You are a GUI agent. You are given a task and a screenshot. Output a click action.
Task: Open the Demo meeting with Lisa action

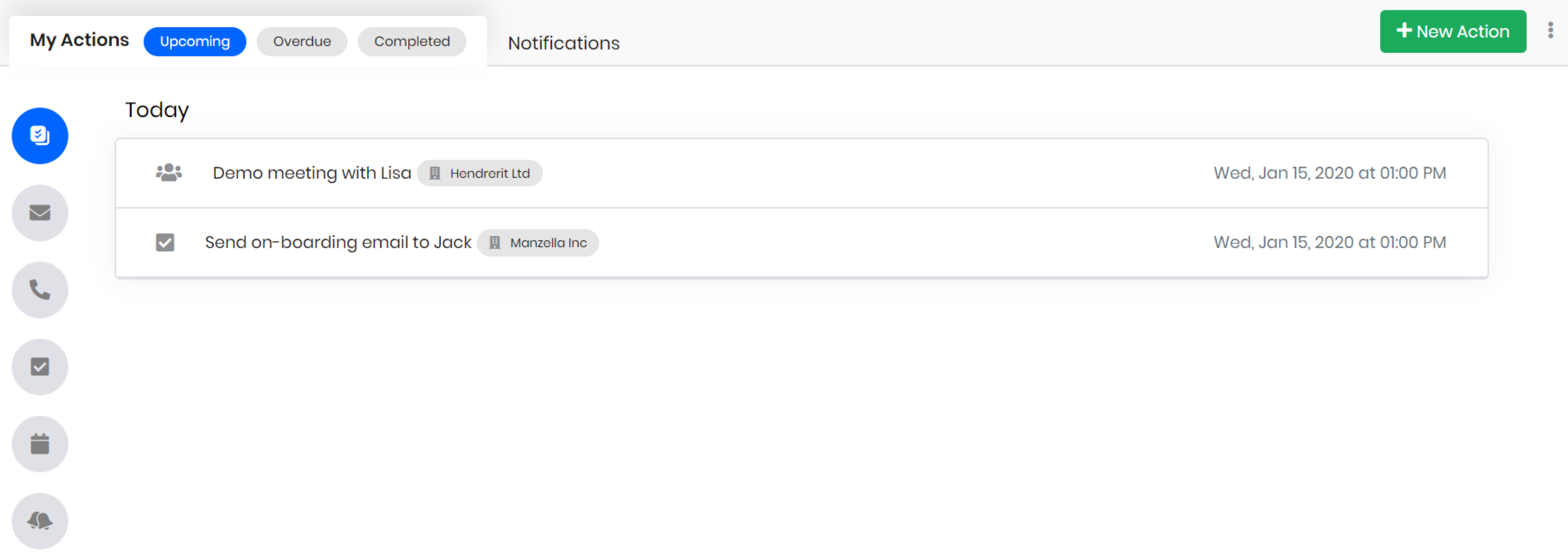pyautogui.click(x=312, y=173)
